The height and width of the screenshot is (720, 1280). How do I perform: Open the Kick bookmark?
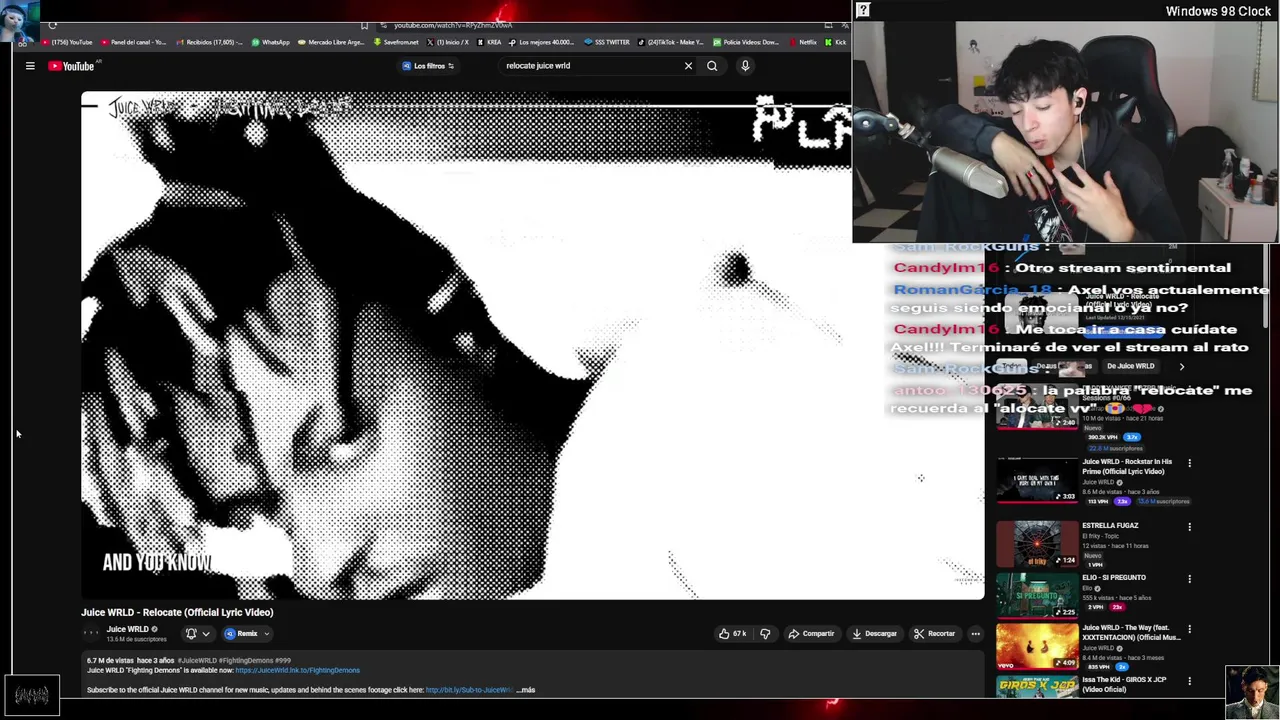(836, 42)
